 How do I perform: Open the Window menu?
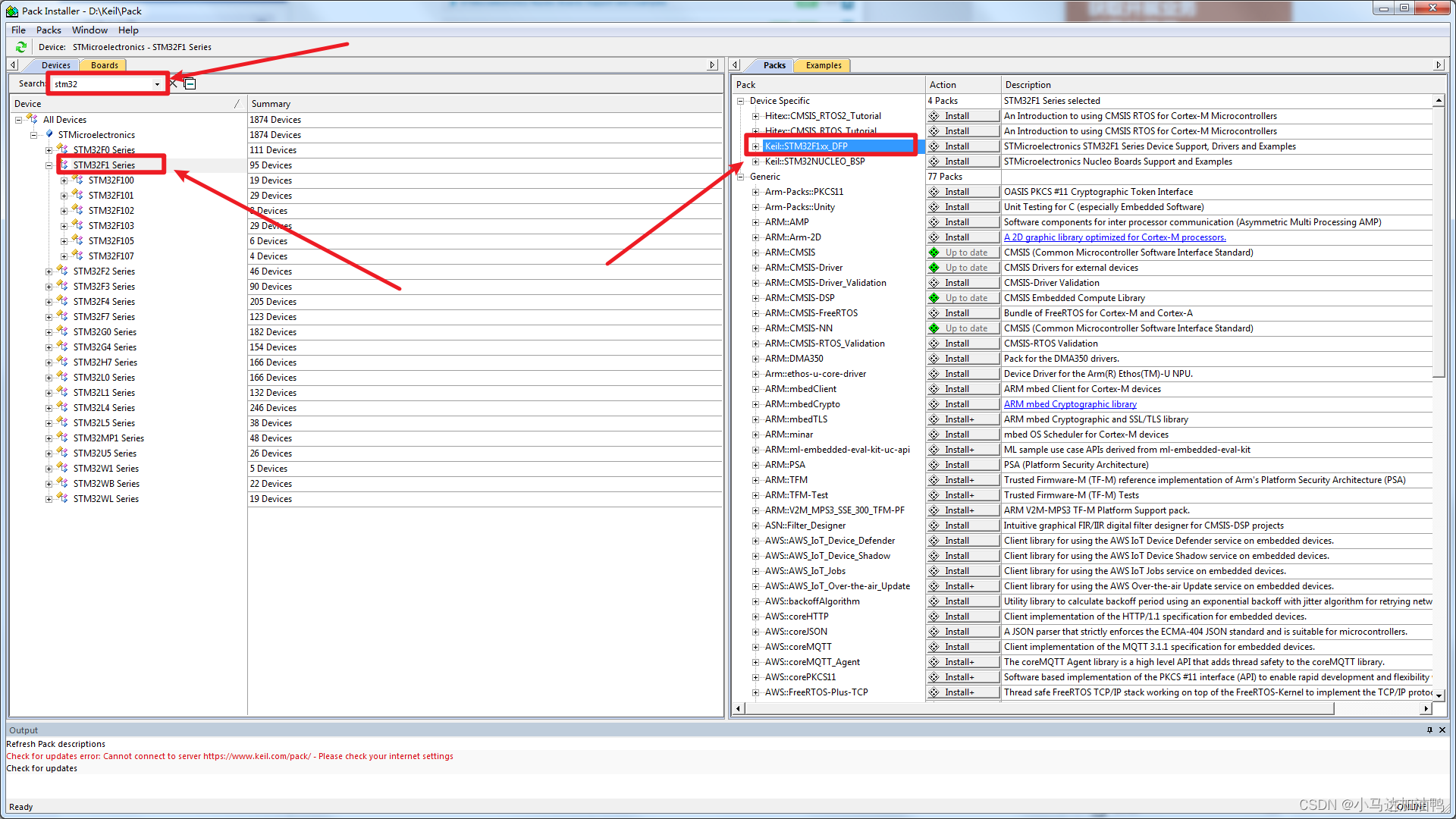pyautogui.click(x=89, y=30)
